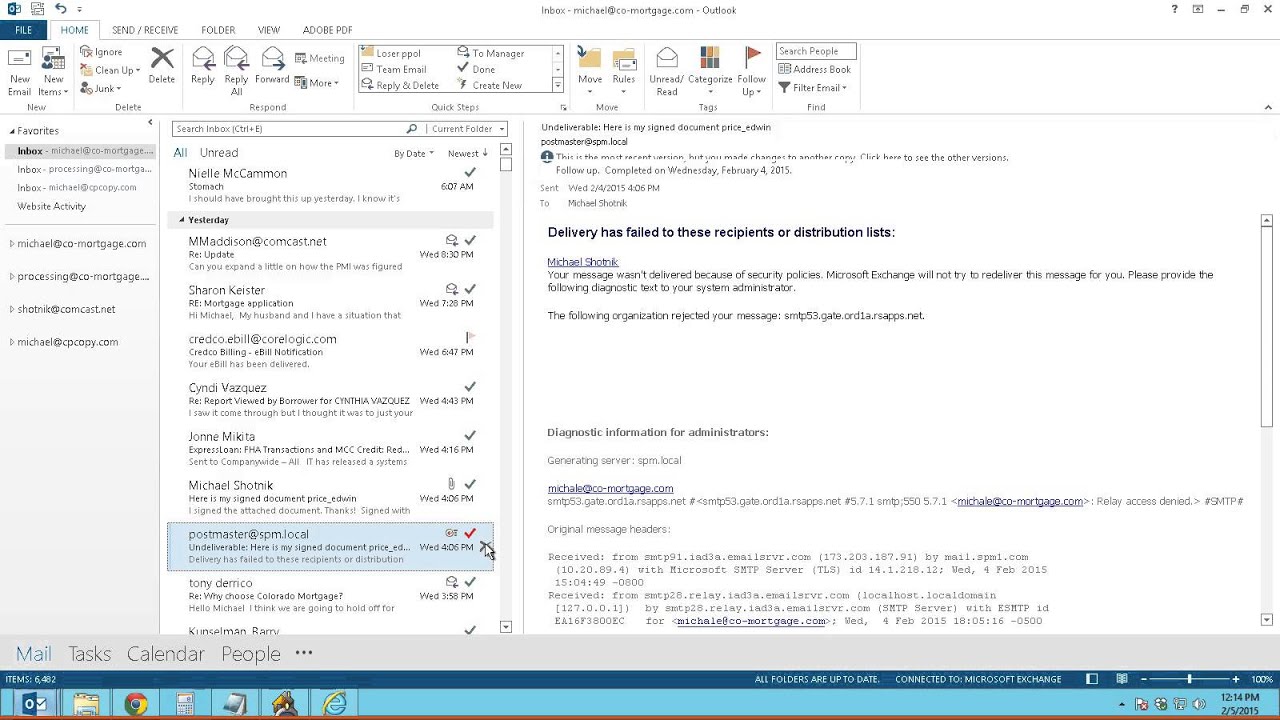Reply with a Meeting
1280x720 pixels.
tap(320, 58)
